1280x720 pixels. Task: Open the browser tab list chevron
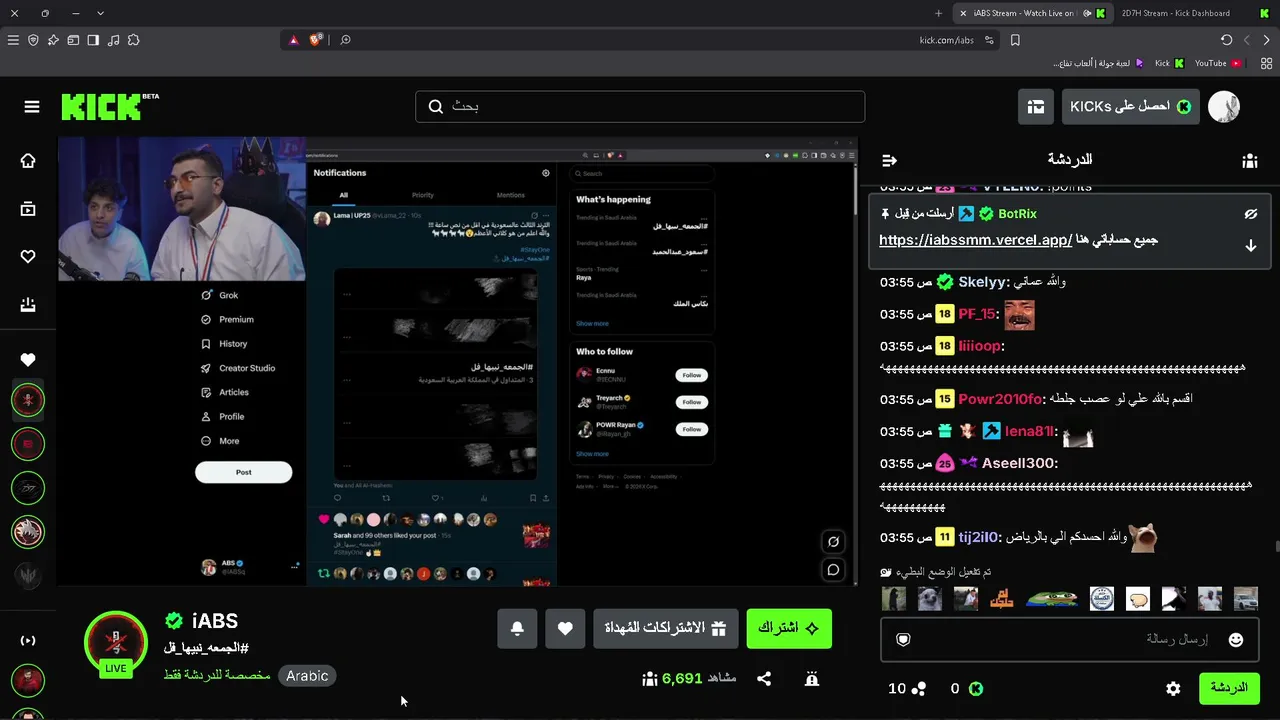(x=100, y=13)
